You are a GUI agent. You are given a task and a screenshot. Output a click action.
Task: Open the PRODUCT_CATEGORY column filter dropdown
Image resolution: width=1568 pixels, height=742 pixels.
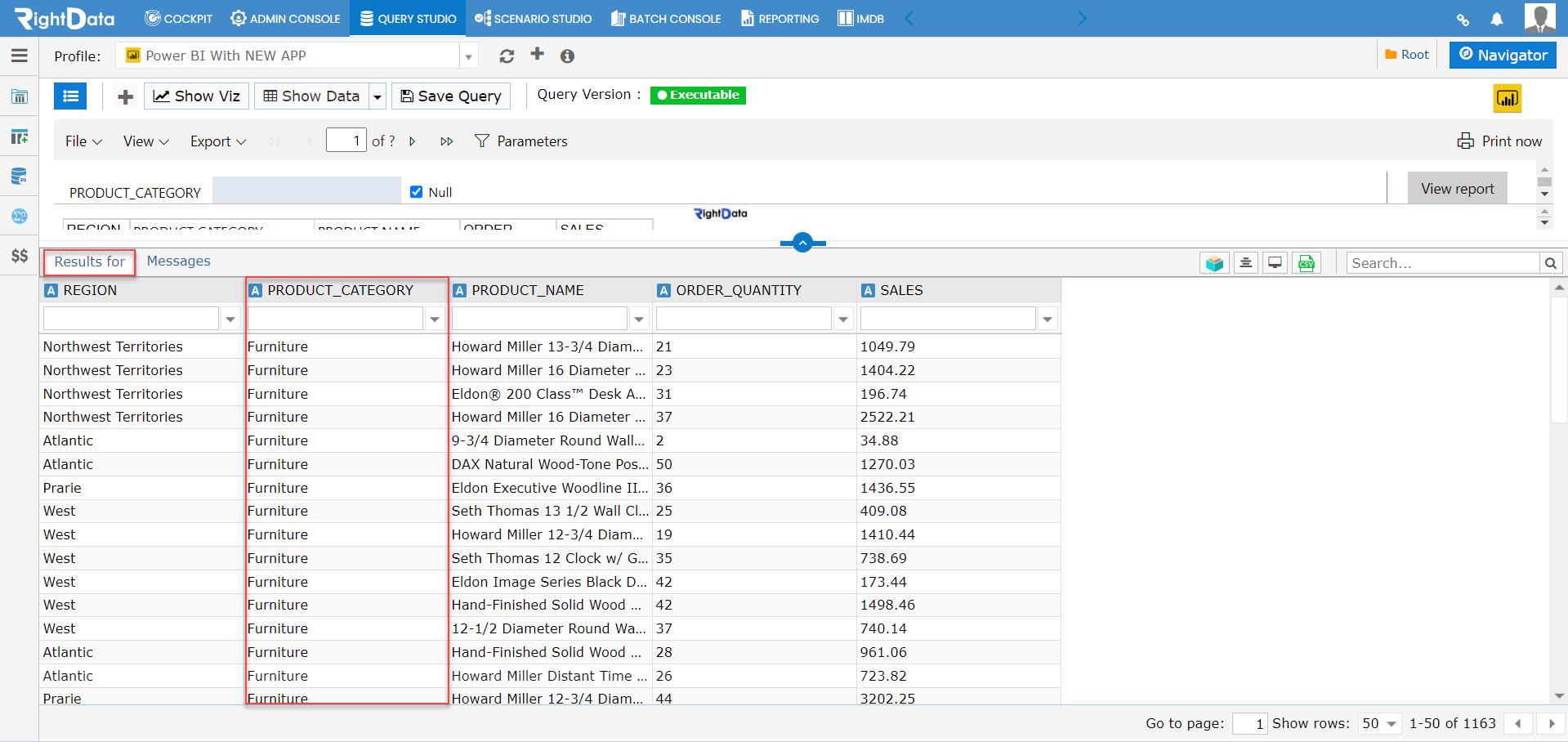click(x=434, y=318)
